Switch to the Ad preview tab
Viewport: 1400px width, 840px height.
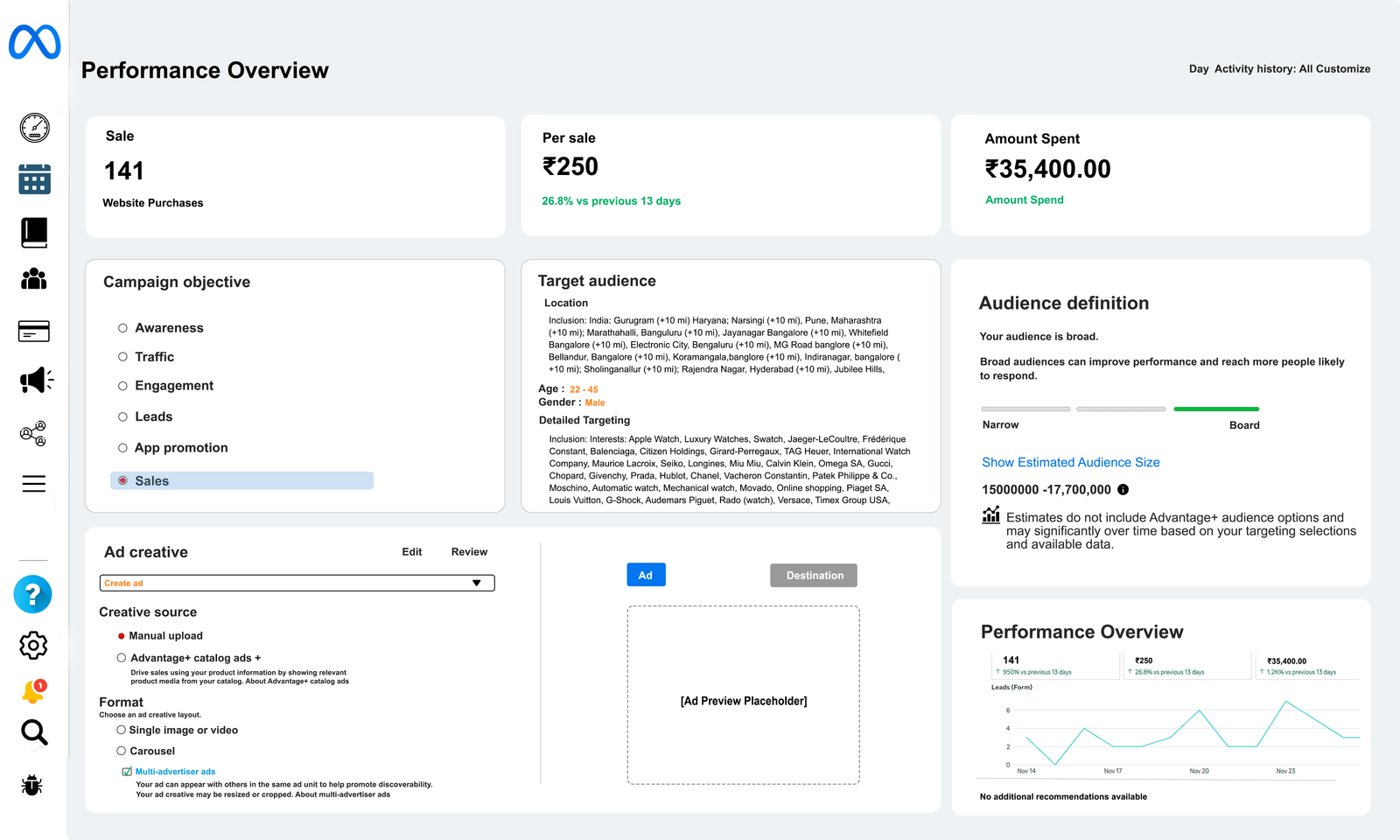[x=646, y=575]
